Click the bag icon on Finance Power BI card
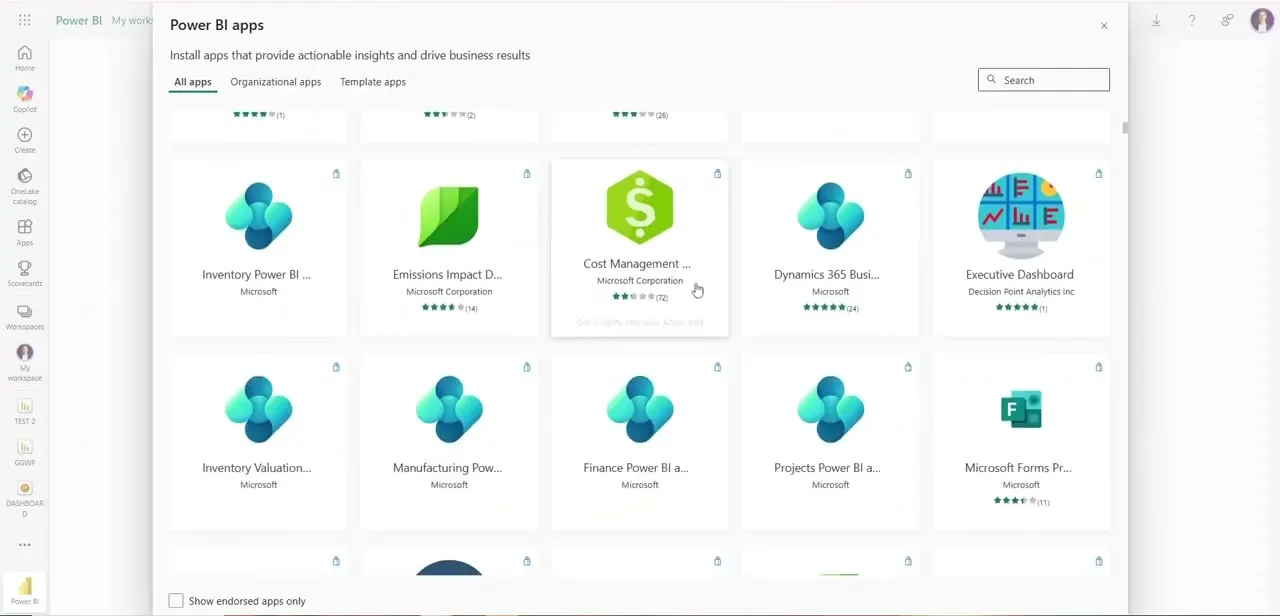 pos(717,367)
